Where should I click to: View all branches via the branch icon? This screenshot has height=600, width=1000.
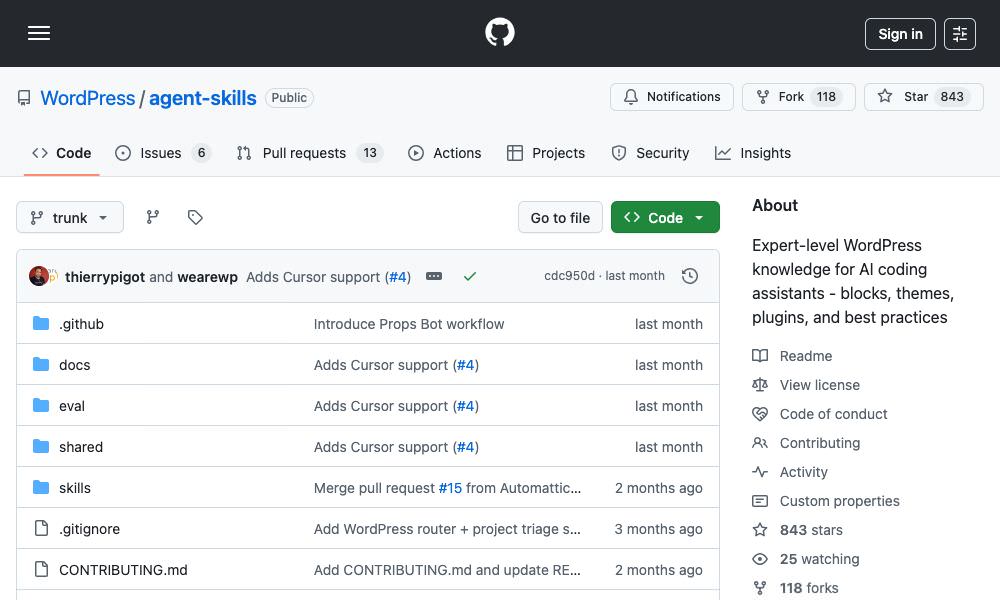coord(152,217)
